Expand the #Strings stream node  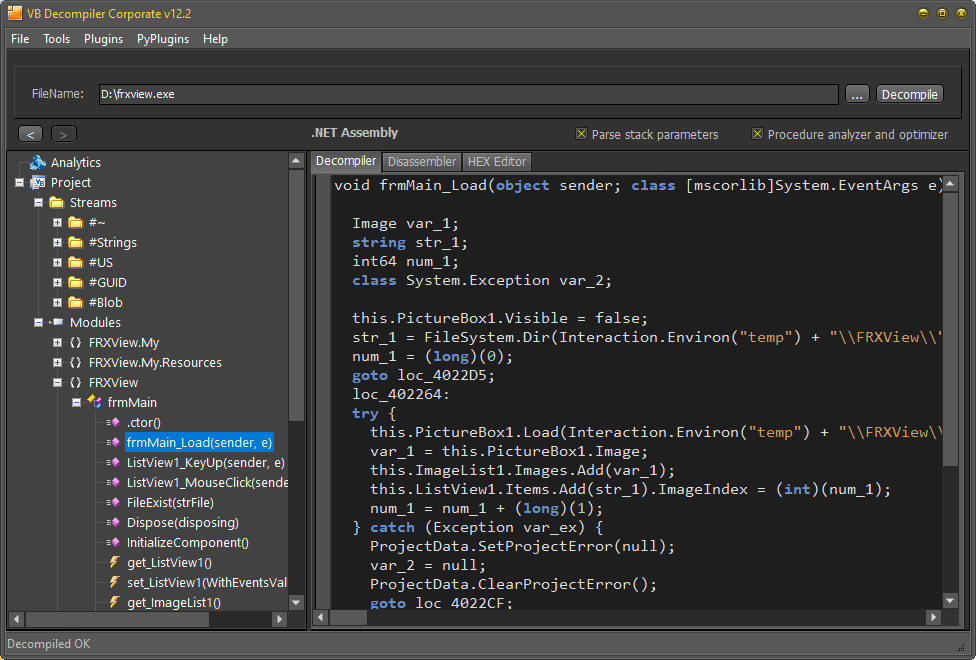(x=57, y=242)
